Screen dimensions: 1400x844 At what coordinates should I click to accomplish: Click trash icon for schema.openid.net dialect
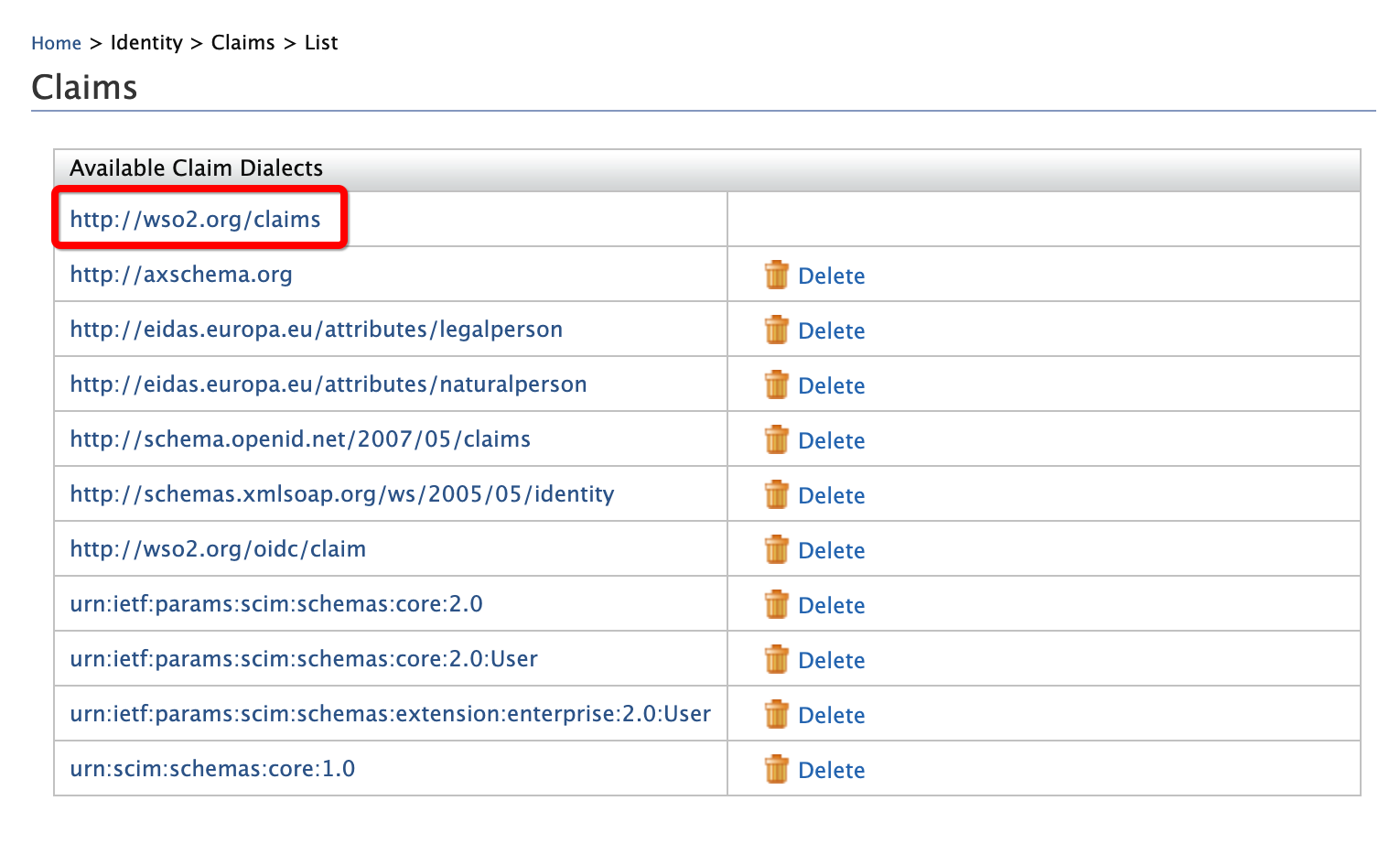pyautogui.click(x=776, y=439)
